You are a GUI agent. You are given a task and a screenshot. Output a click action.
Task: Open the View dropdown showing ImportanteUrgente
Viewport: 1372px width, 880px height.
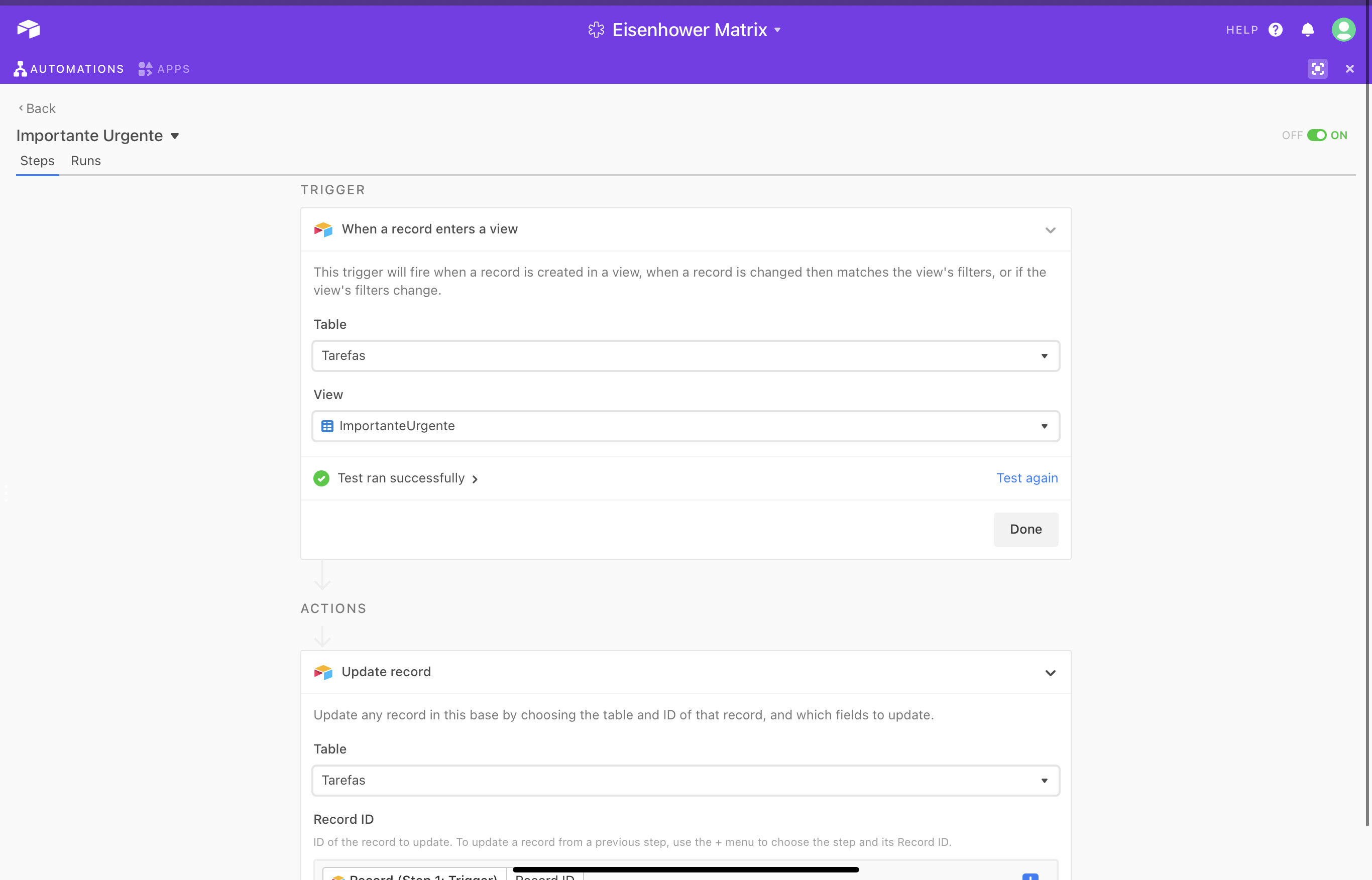tap(685, 426)
